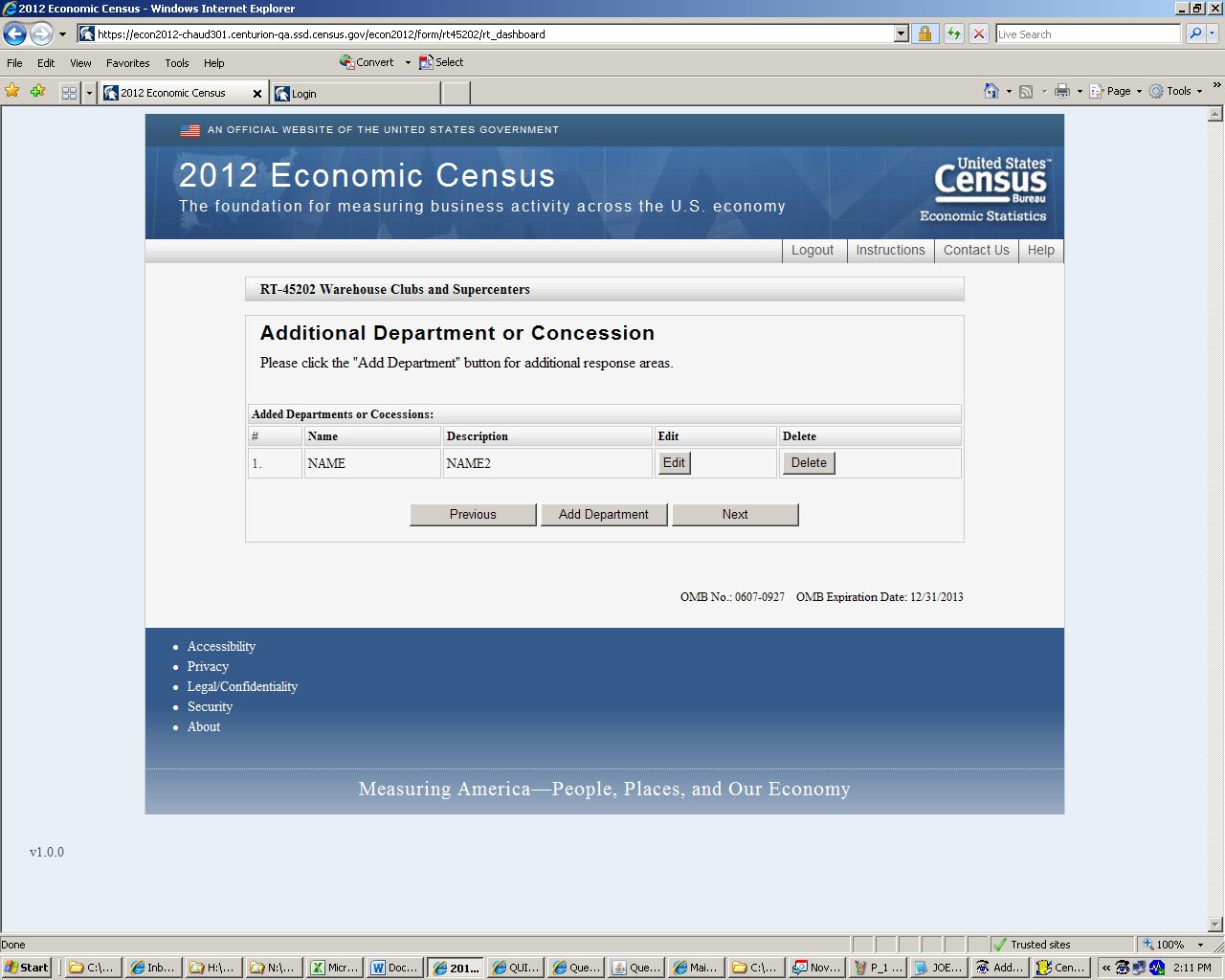Switch to the Excel taskbar button

[x=335, y=968]
